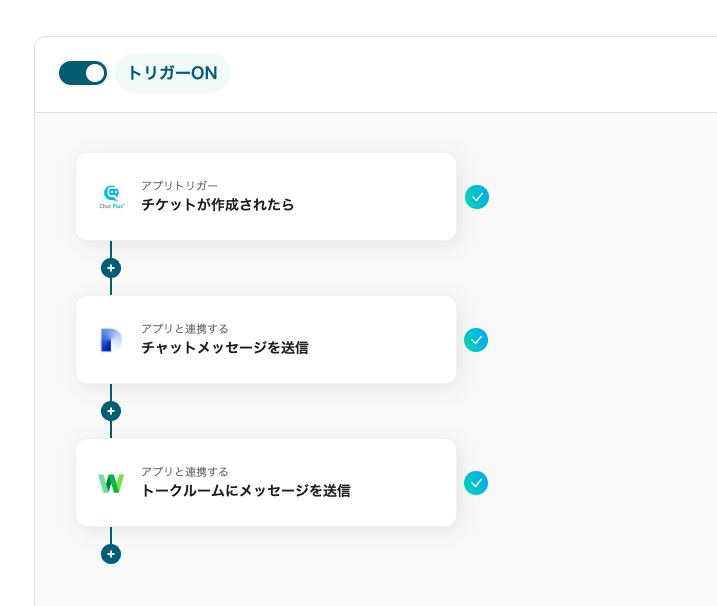
Task: Click アプリと連携する label above チャットメッセージを送信
Action: 184,328
